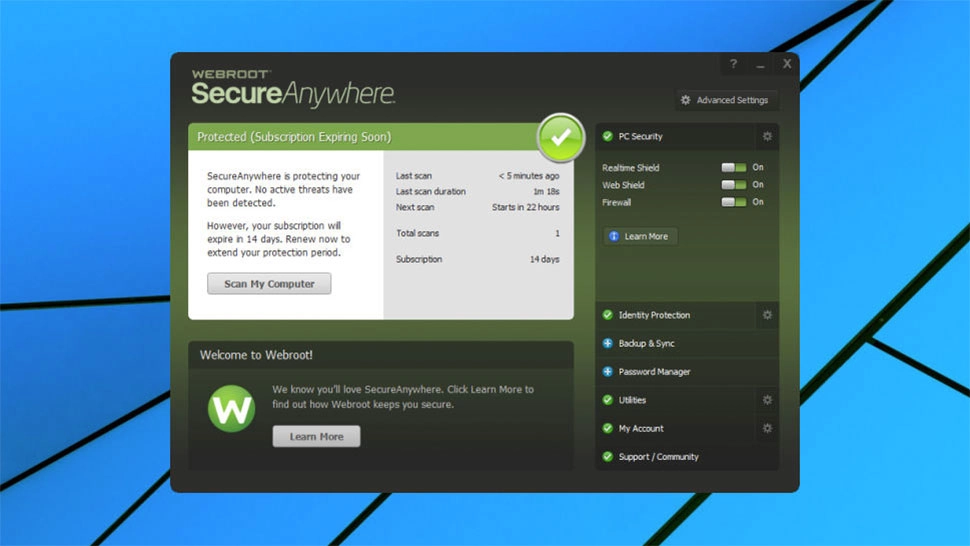Viewport: 970px width, 546px height.
Task: Click the Scan My Computer button
Action: pyautogui.click(x=269, y=284)
